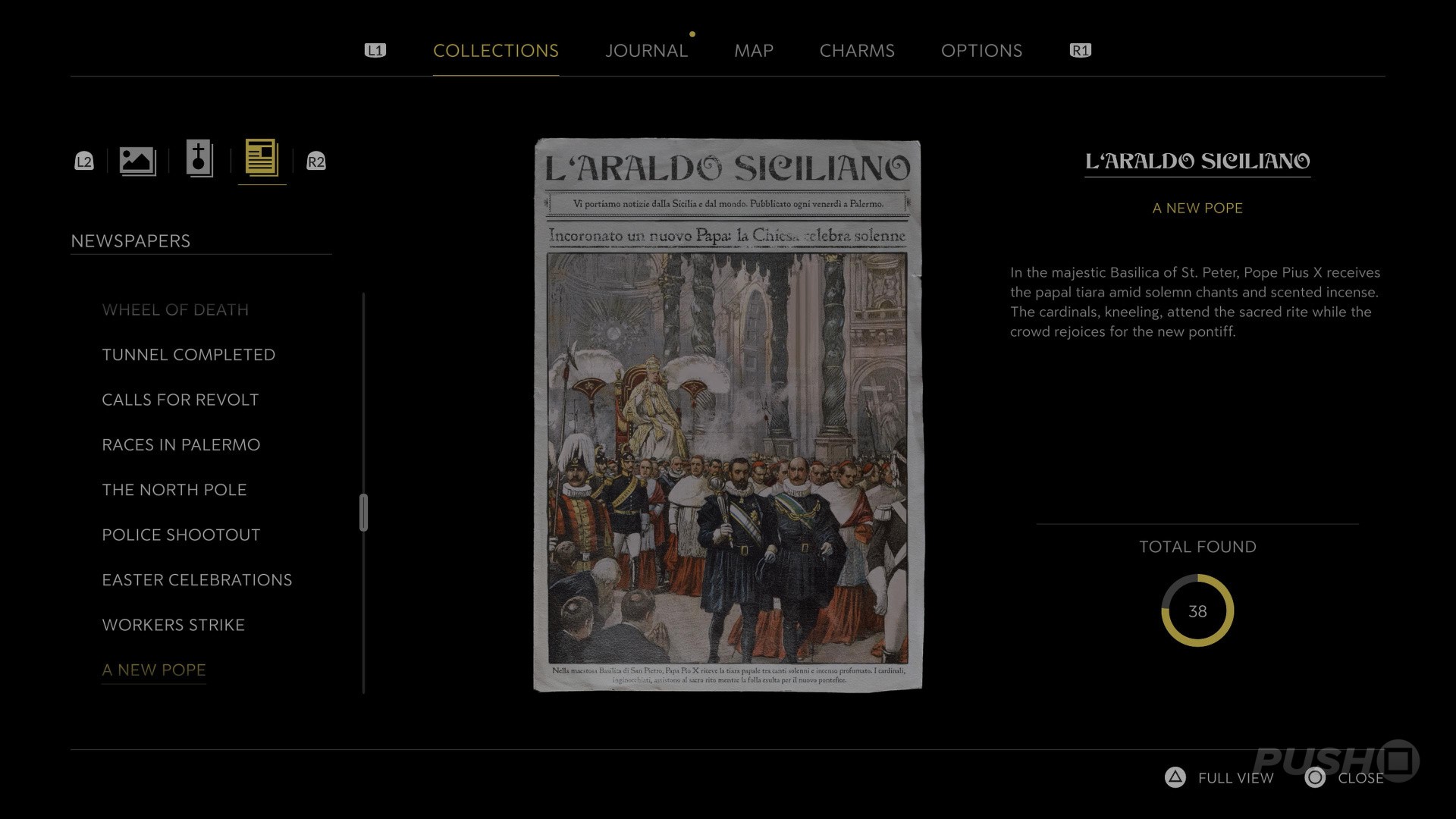Click the Total Found progress ring

1197,610
